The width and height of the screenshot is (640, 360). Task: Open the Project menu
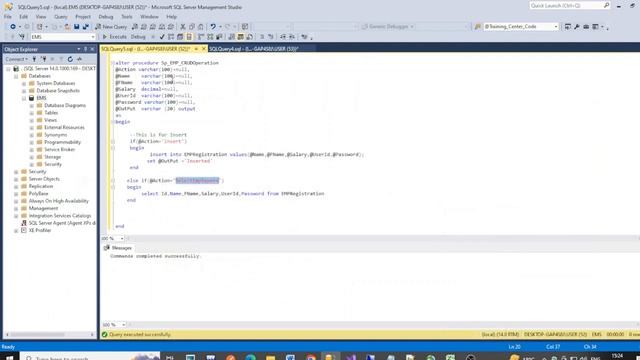[x=83, y=17]
